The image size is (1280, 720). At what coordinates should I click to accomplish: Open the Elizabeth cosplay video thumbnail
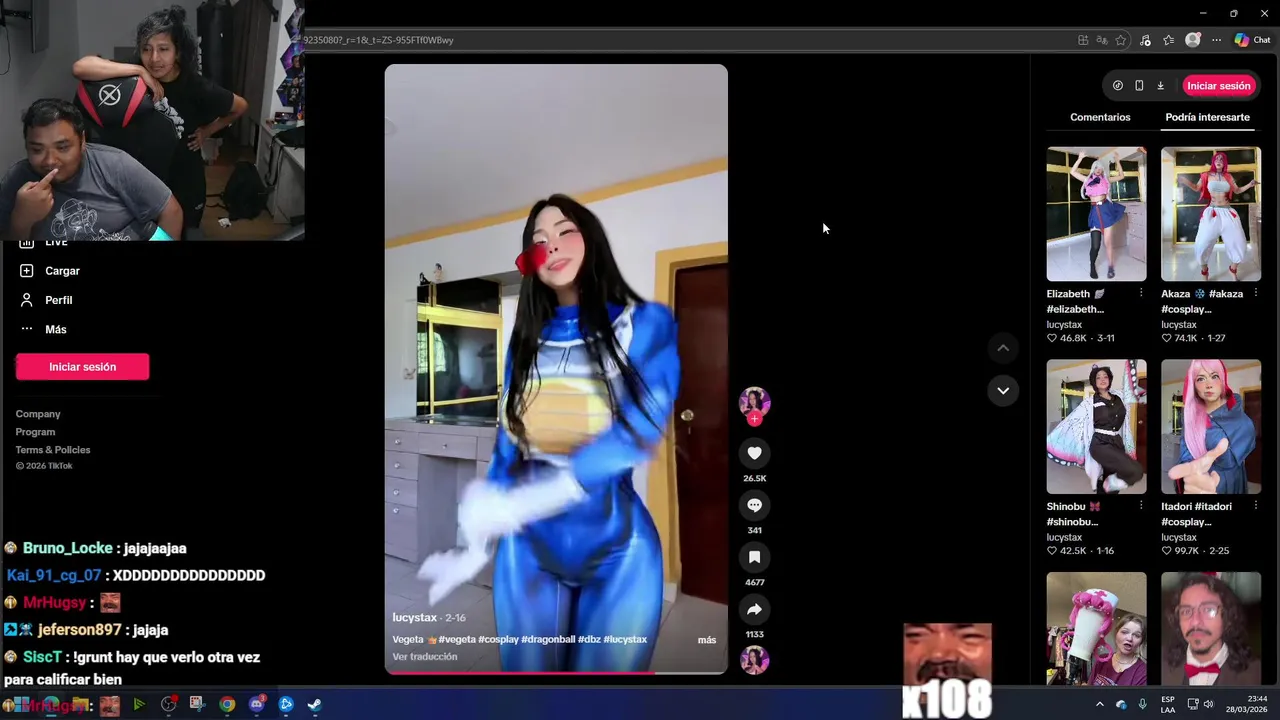point(1096,214)
